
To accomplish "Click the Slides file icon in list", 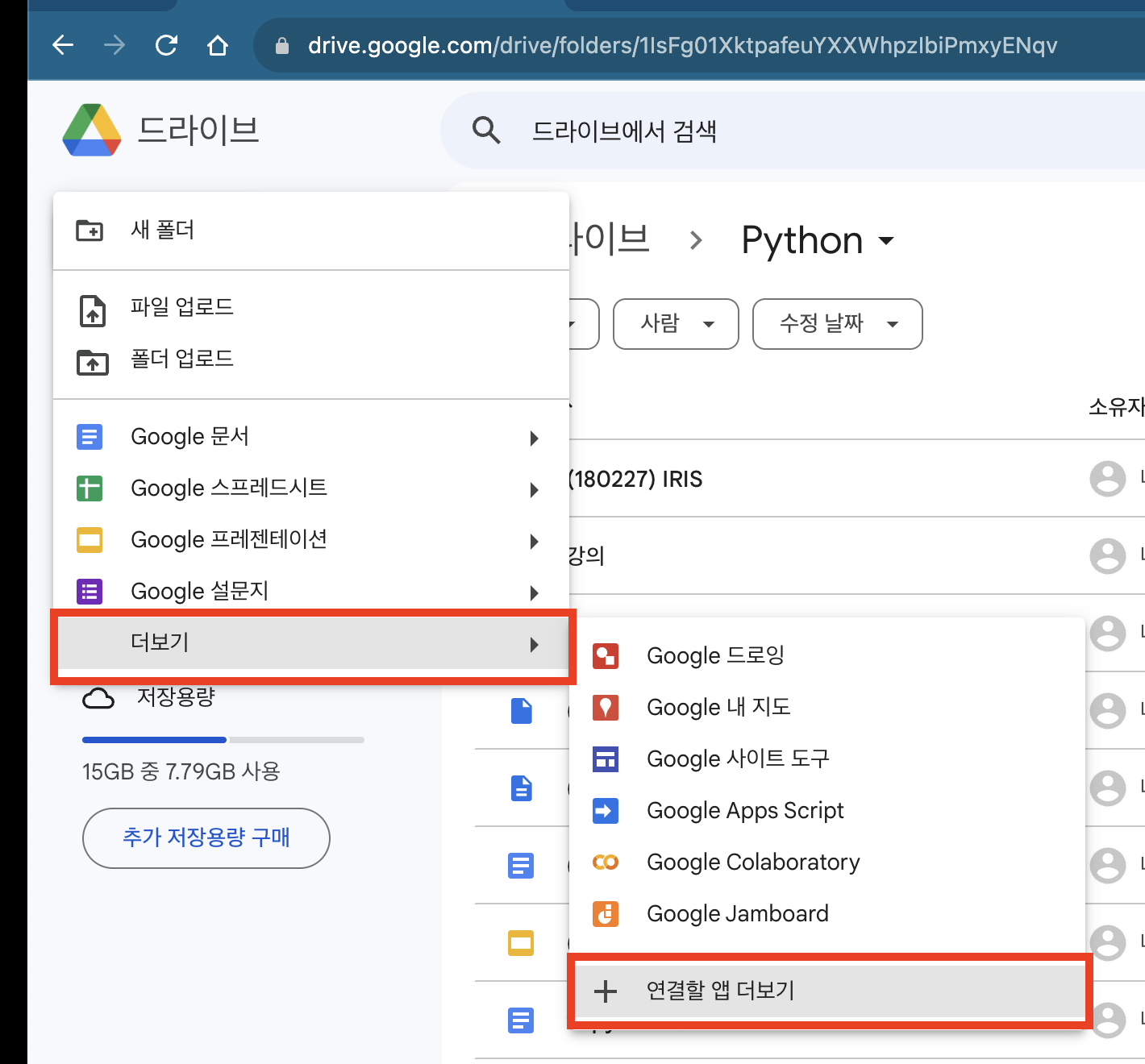I will pyautogui.click(x=521, y=942).
